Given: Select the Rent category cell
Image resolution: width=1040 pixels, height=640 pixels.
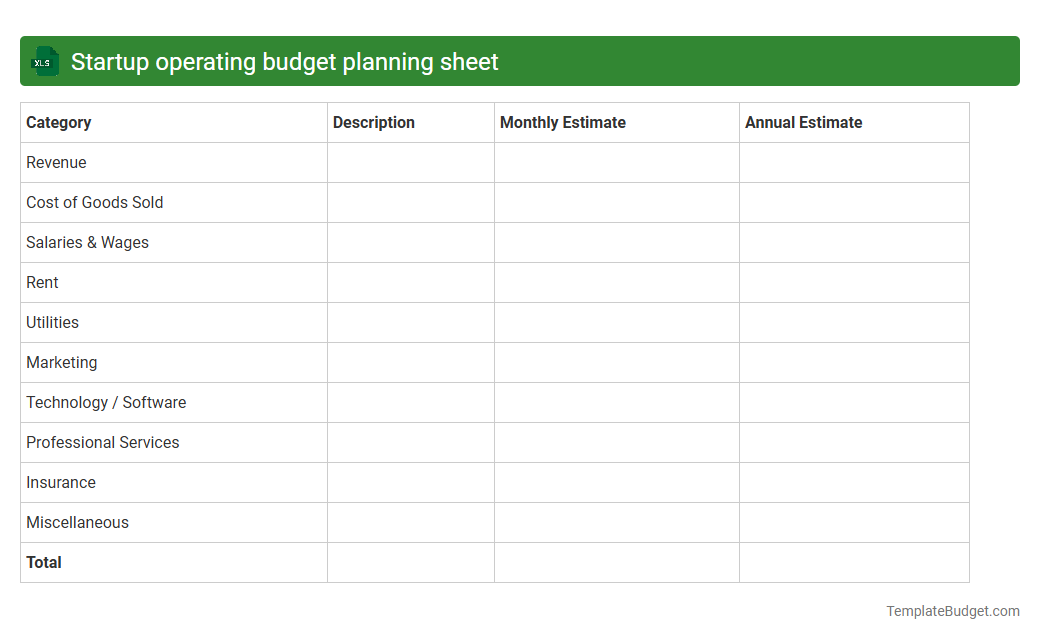Looking at the screenshot, I should pyautogui.click(x=42, y=282).
